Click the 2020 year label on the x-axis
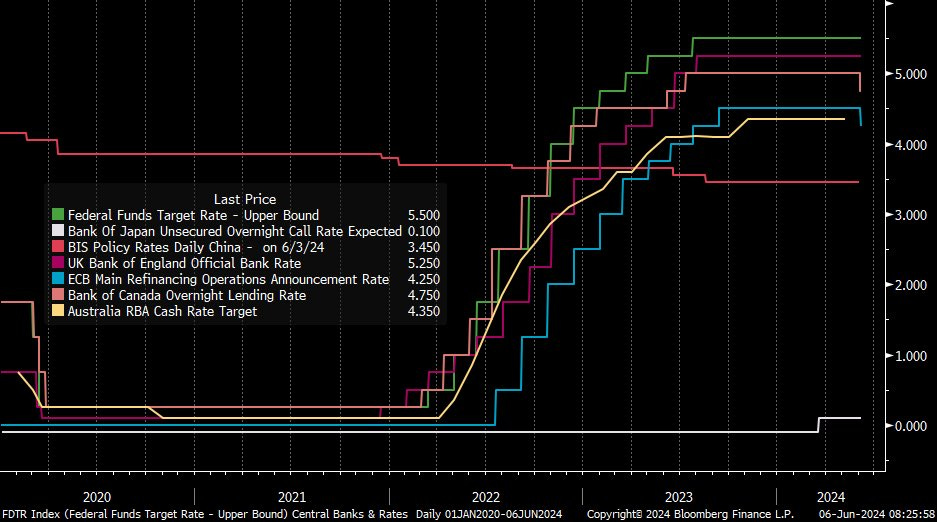Viewport: 937px width, 522px height. (x=97, y=497)
